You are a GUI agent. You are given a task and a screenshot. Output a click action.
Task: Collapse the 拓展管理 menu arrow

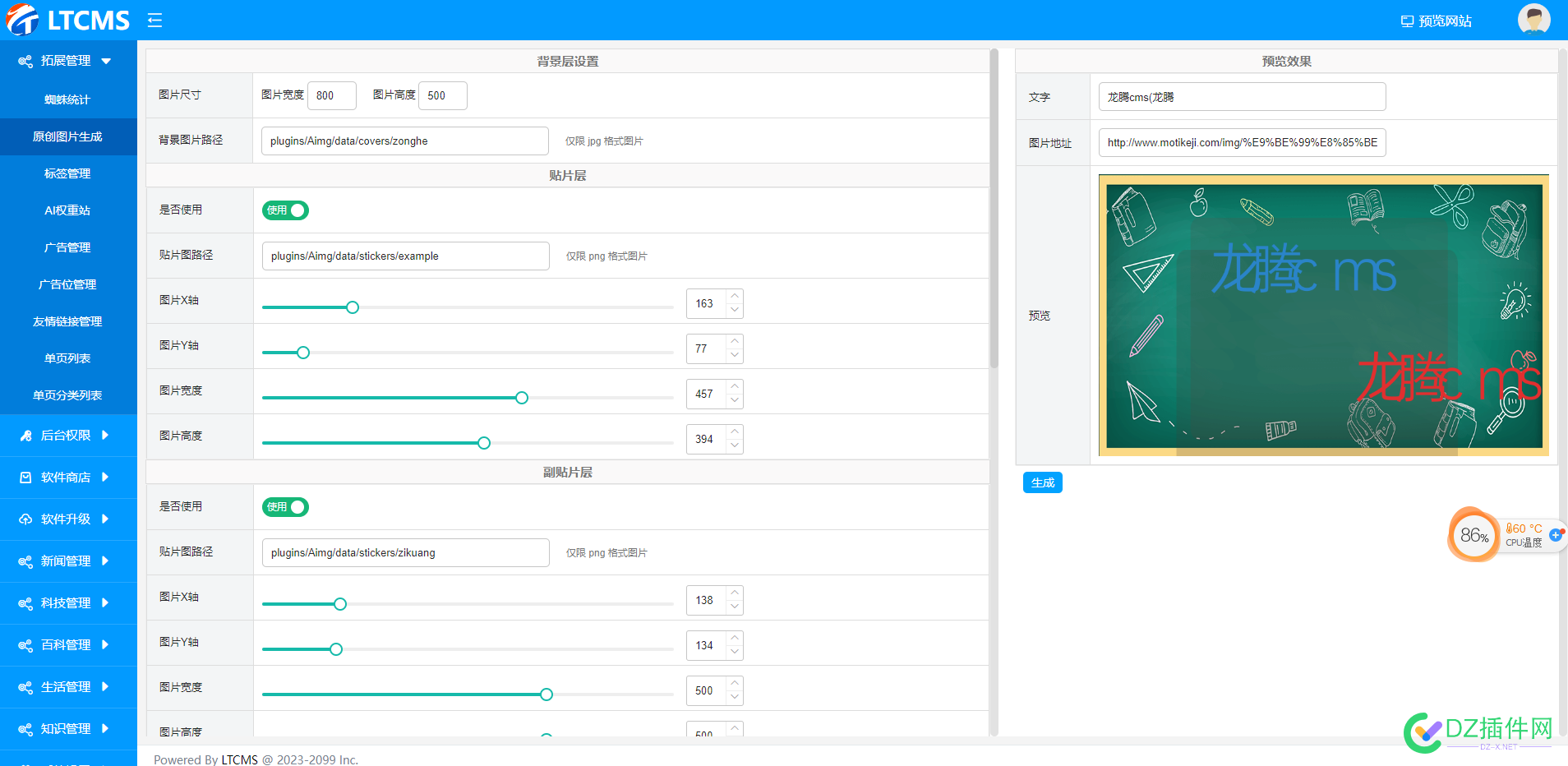tap(106, 61)
